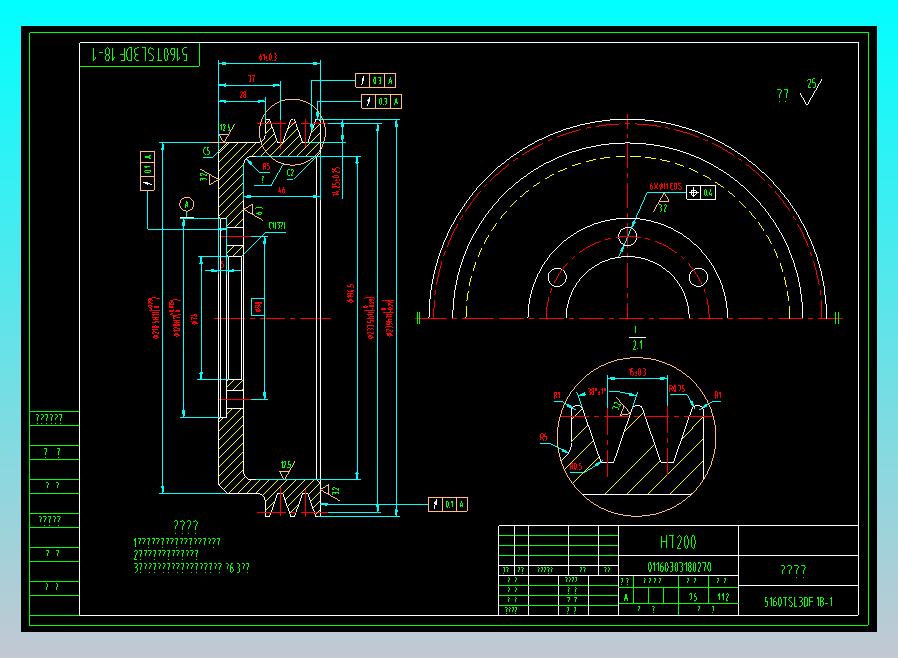This screenshot has width=898, height=658.
Task: Select the mirrored drawing number box at top-left
Action: point(139,54)
